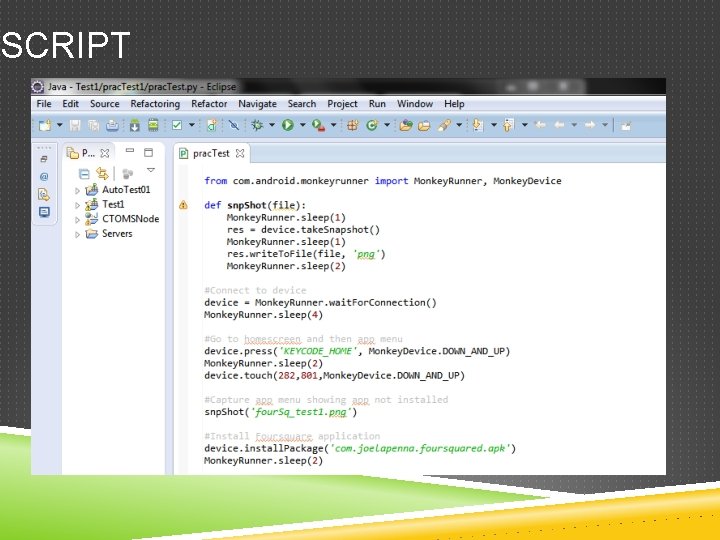Click the Skip All Breakpoints icon
This screenshot has height=540, width=720.
[x=234, y=125]
